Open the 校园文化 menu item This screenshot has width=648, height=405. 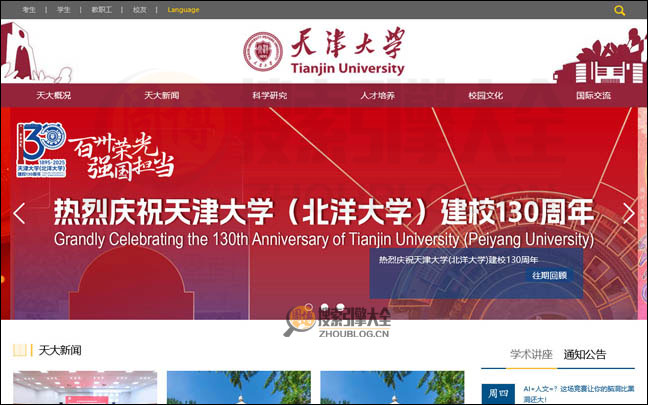click(x=485, y=96)
